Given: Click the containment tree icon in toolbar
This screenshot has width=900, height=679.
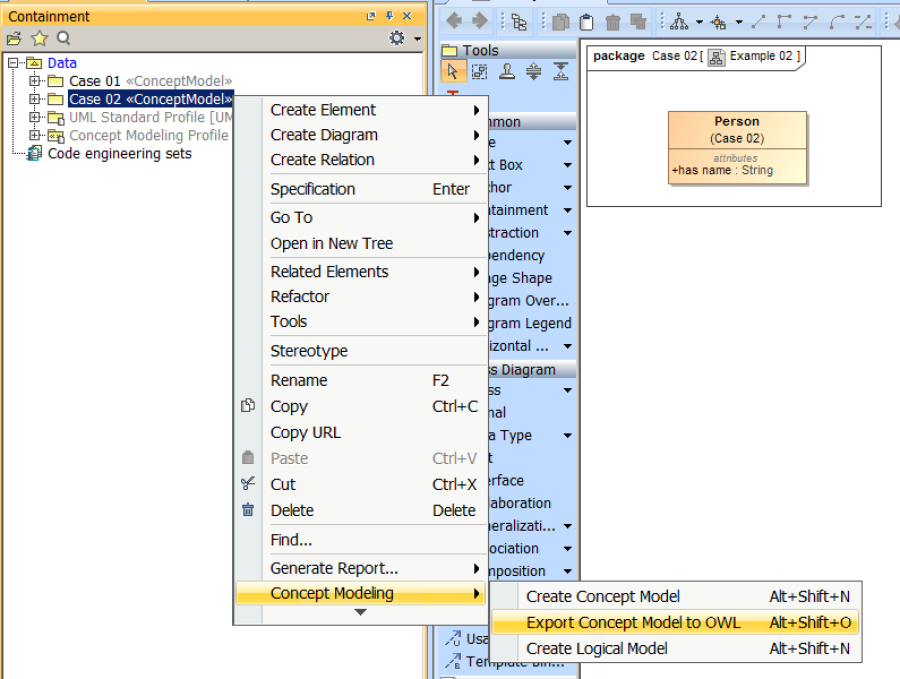Looking at the screenshot, I should pos(518,21).
